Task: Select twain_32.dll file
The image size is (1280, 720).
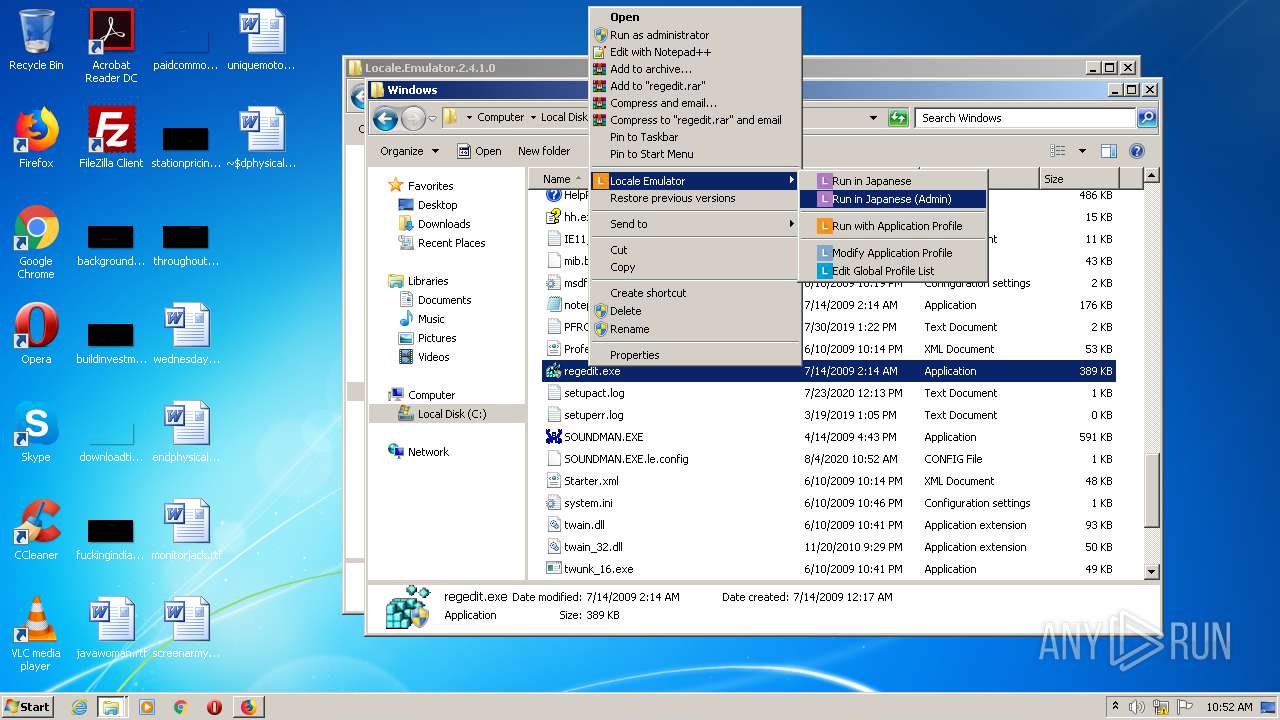Action: pos(829,547)
